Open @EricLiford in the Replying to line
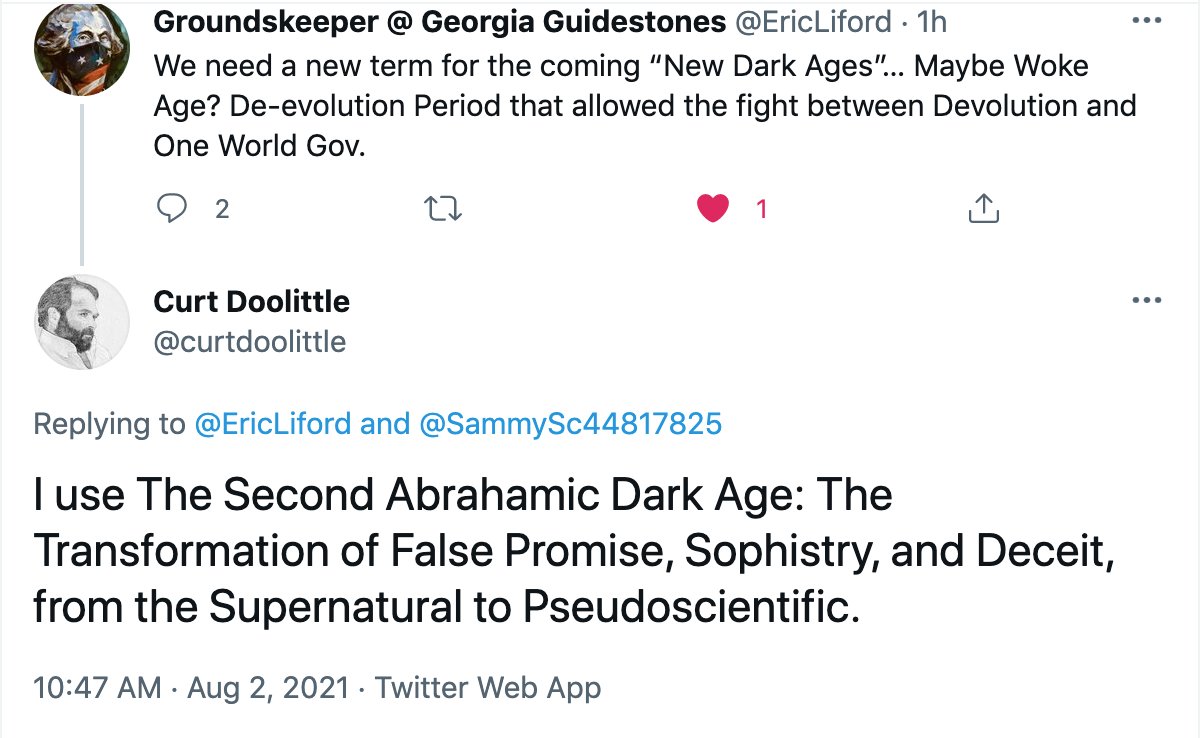 click(x=273, y=424)
